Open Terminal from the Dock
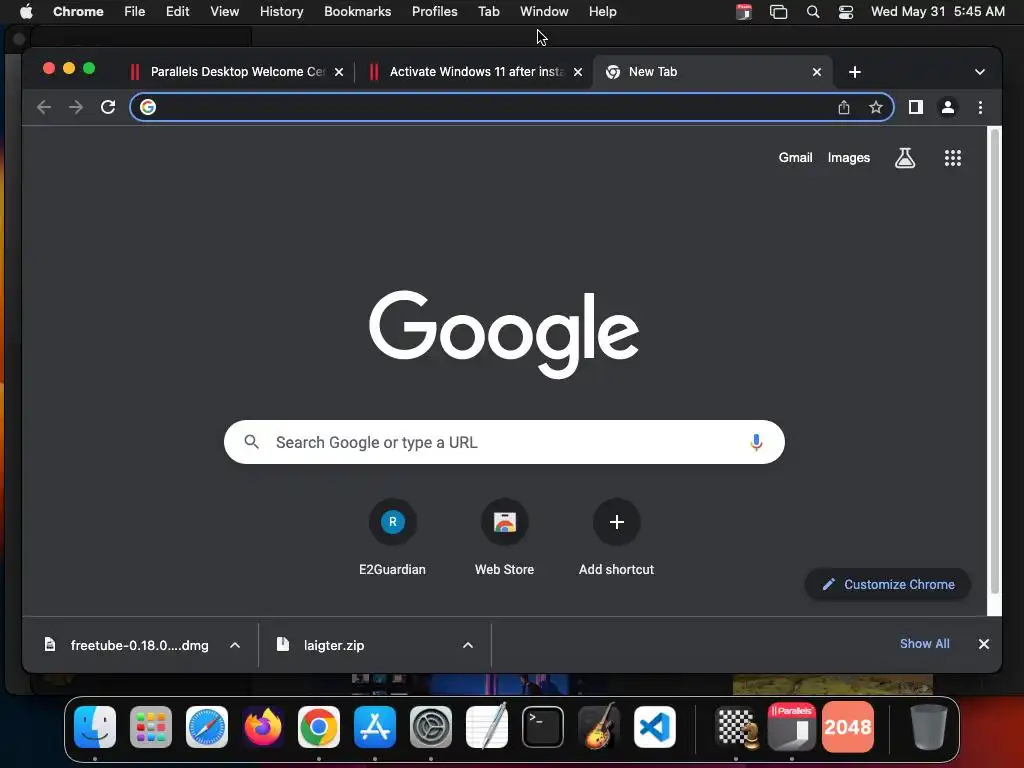 coord(543,727)
